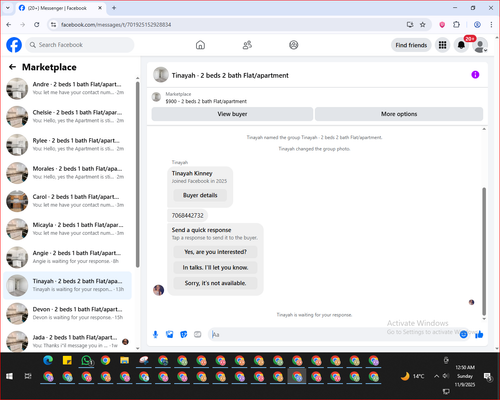
Task: Click the Buyer details button
Action: (200, 195)
